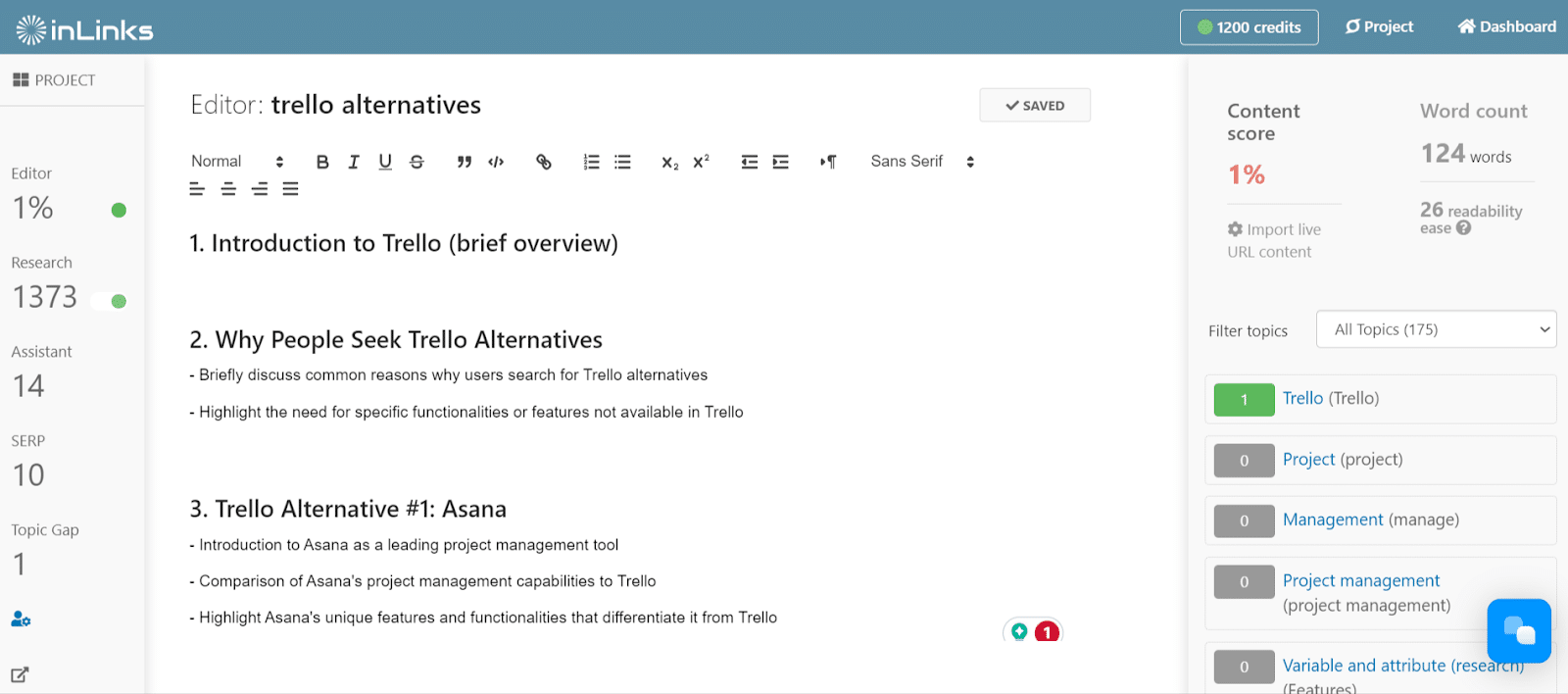Screen dimensions: 1568x694
Task: Open the SERP section showing 10
Action: coord(28,462)
